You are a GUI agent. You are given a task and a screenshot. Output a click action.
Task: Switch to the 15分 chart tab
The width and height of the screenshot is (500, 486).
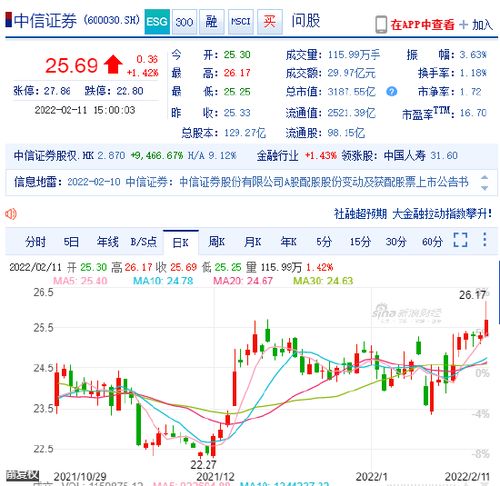tap(360, 242)
